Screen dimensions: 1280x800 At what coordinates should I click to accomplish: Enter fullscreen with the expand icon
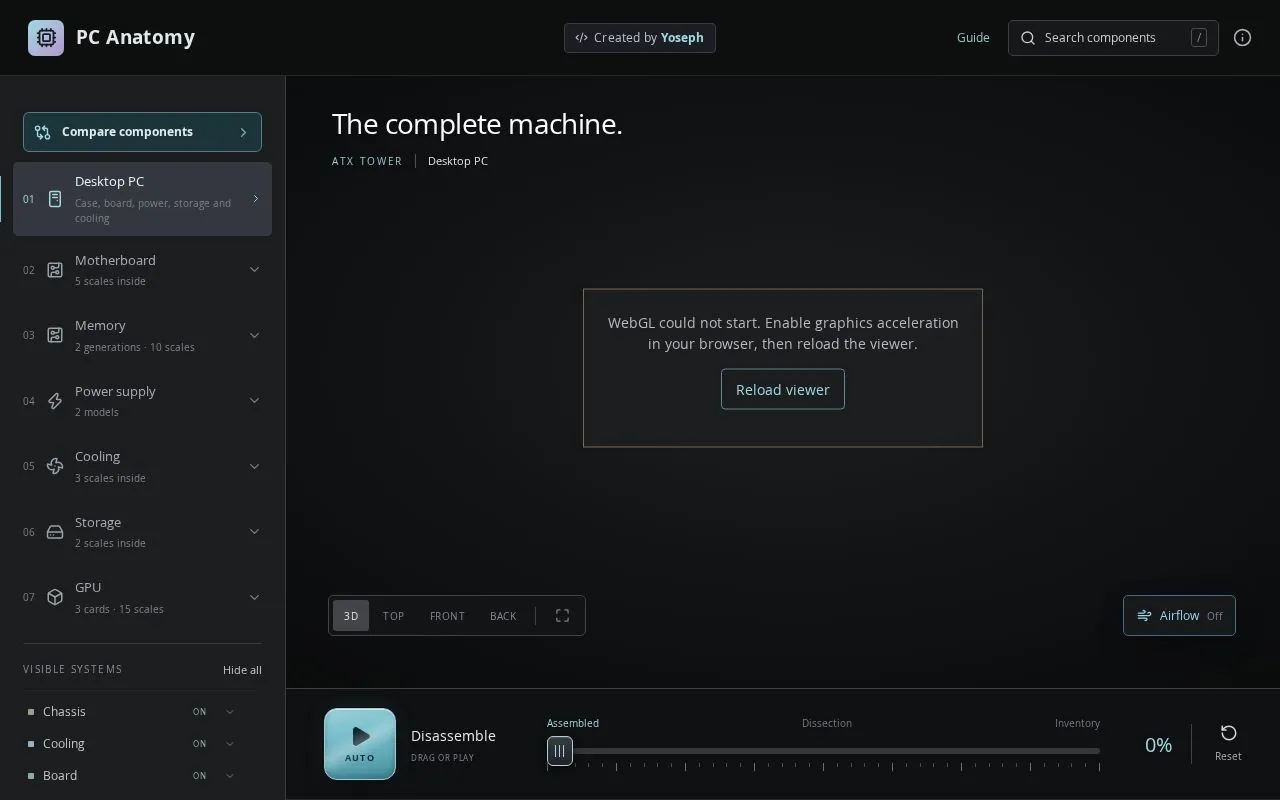(x=562, y=616)
